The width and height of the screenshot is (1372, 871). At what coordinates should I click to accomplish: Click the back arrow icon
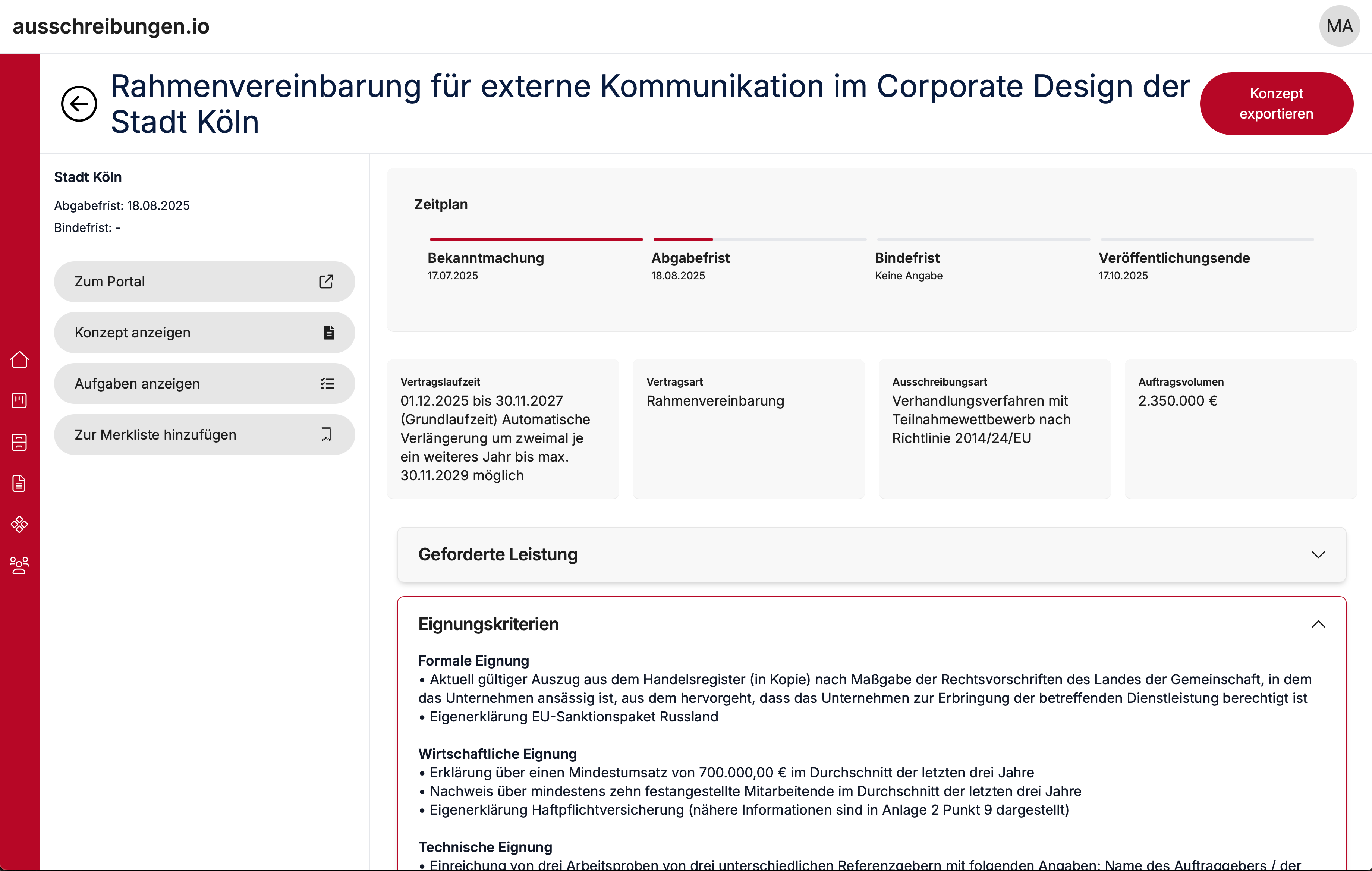pos(79,104)
